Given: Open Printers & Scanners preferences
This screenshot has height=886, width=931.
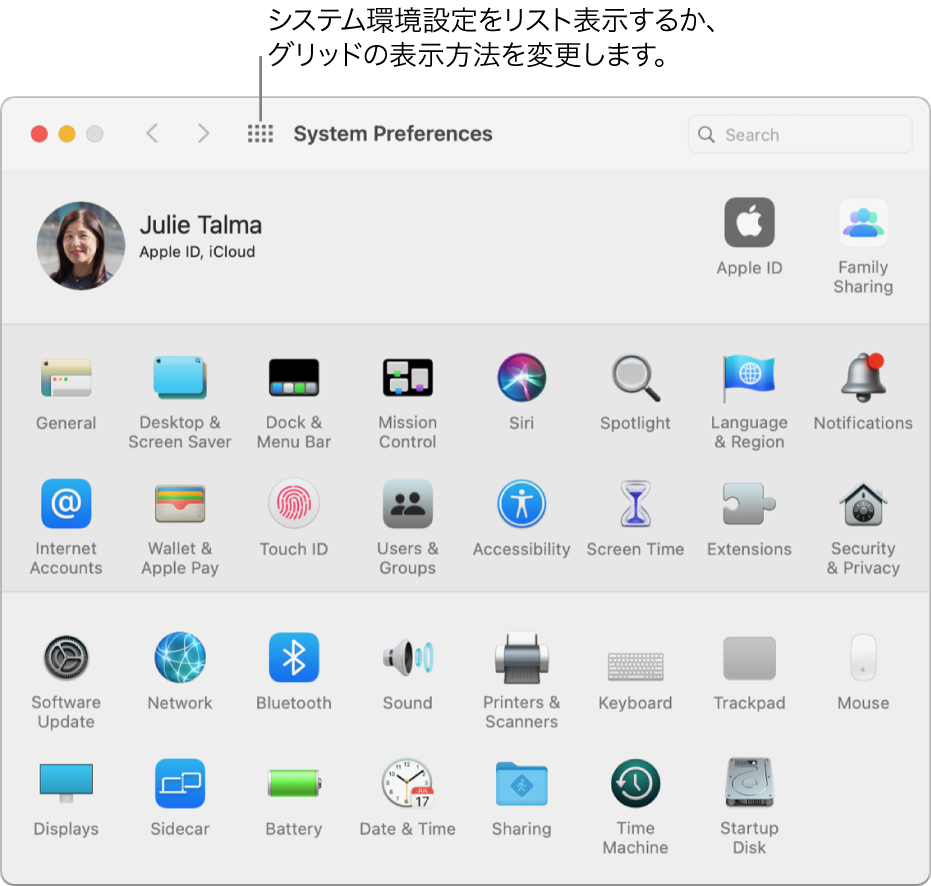Looking at the screenshot, I should 521,657.
